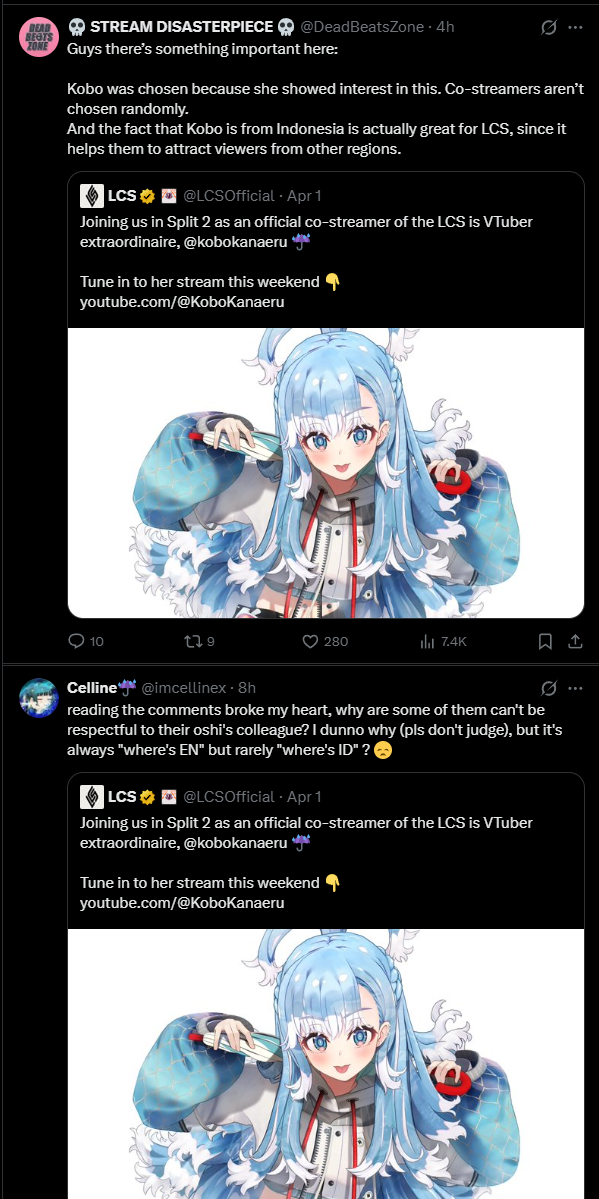Open @DeadBeatsZone handle link
599x1199 pixels.
(362, 27)
